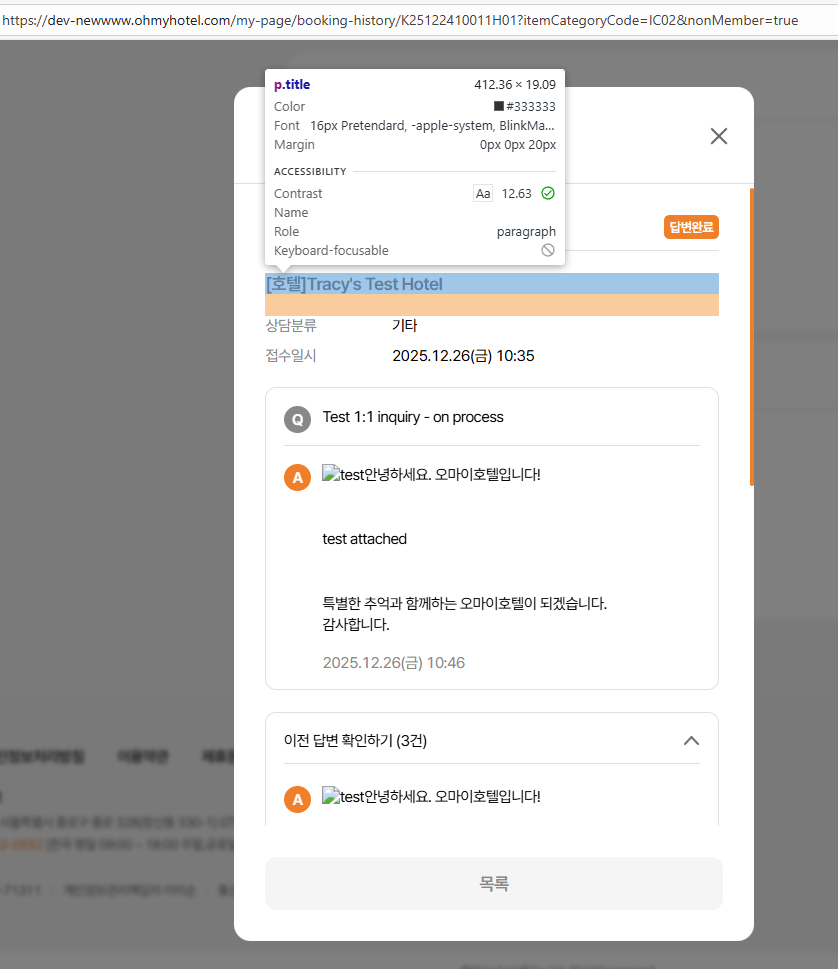Click the text 감사합니다.
The height and width of the screenshot is (969, 838).
pyautogui.click(x=356, y=624)
